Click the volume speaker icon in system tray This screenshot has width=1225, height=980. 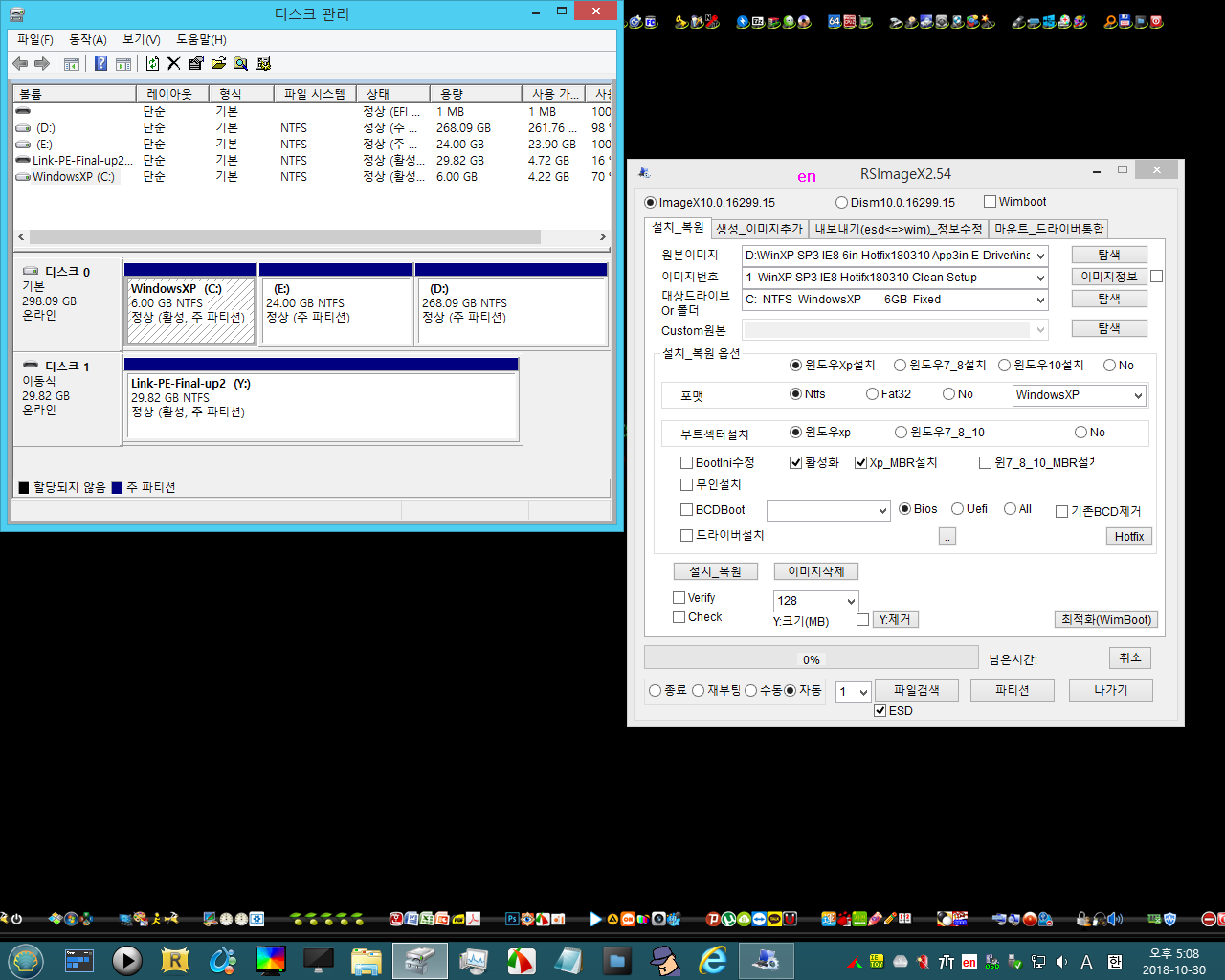[1061, 962]
